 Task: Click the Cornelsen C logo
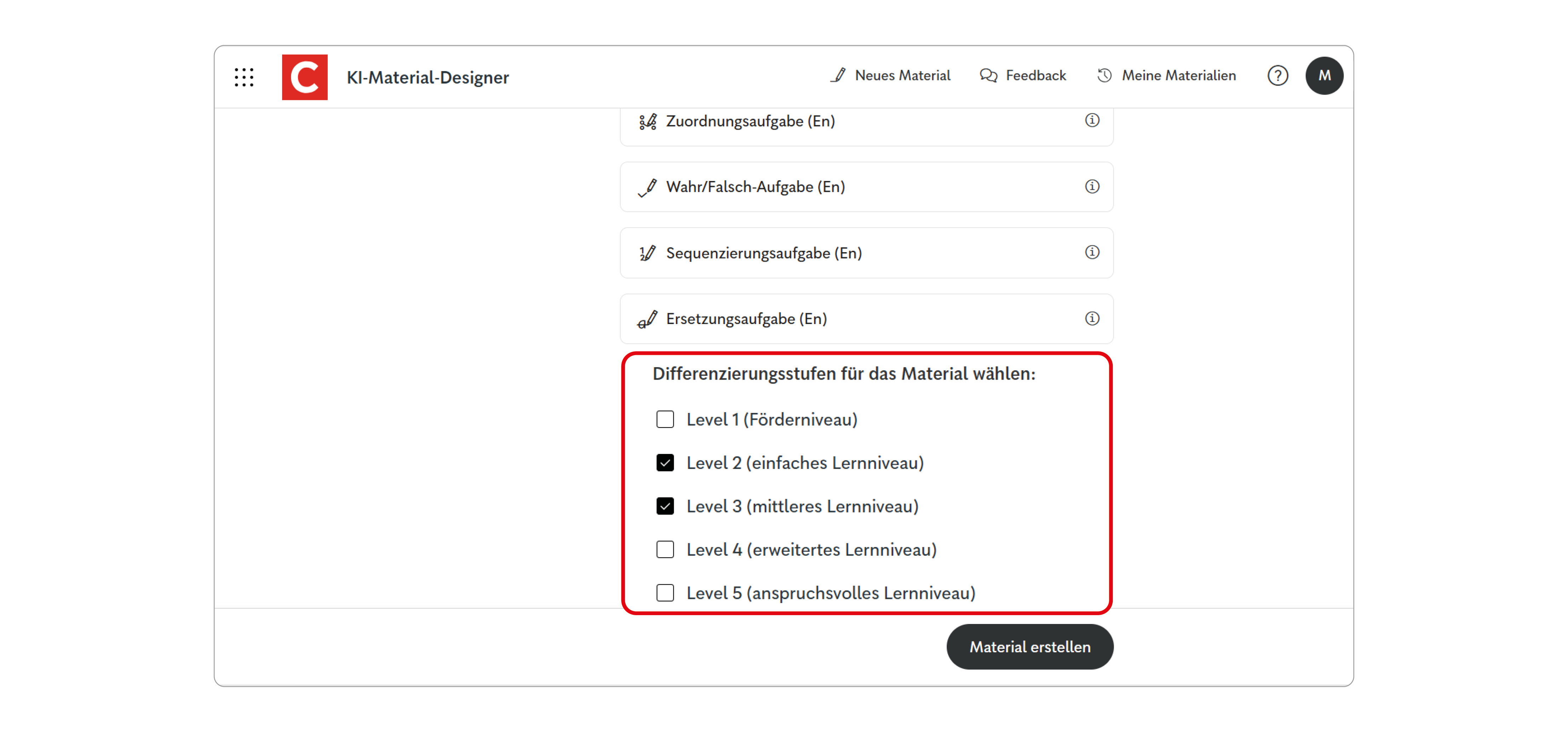click(x=304, y=77)
